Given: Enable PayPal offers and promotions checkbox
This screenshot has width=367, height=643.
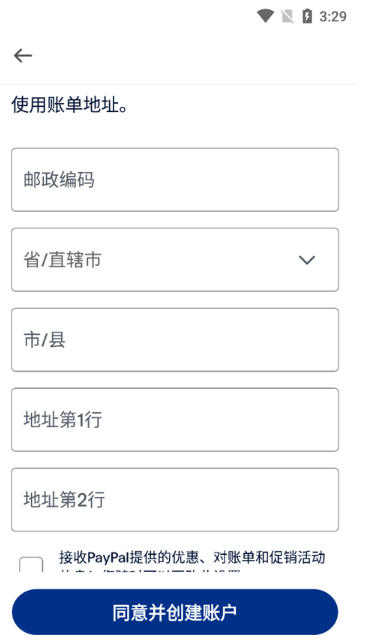Looking at the screenshot, I should (x=31, y=564).
